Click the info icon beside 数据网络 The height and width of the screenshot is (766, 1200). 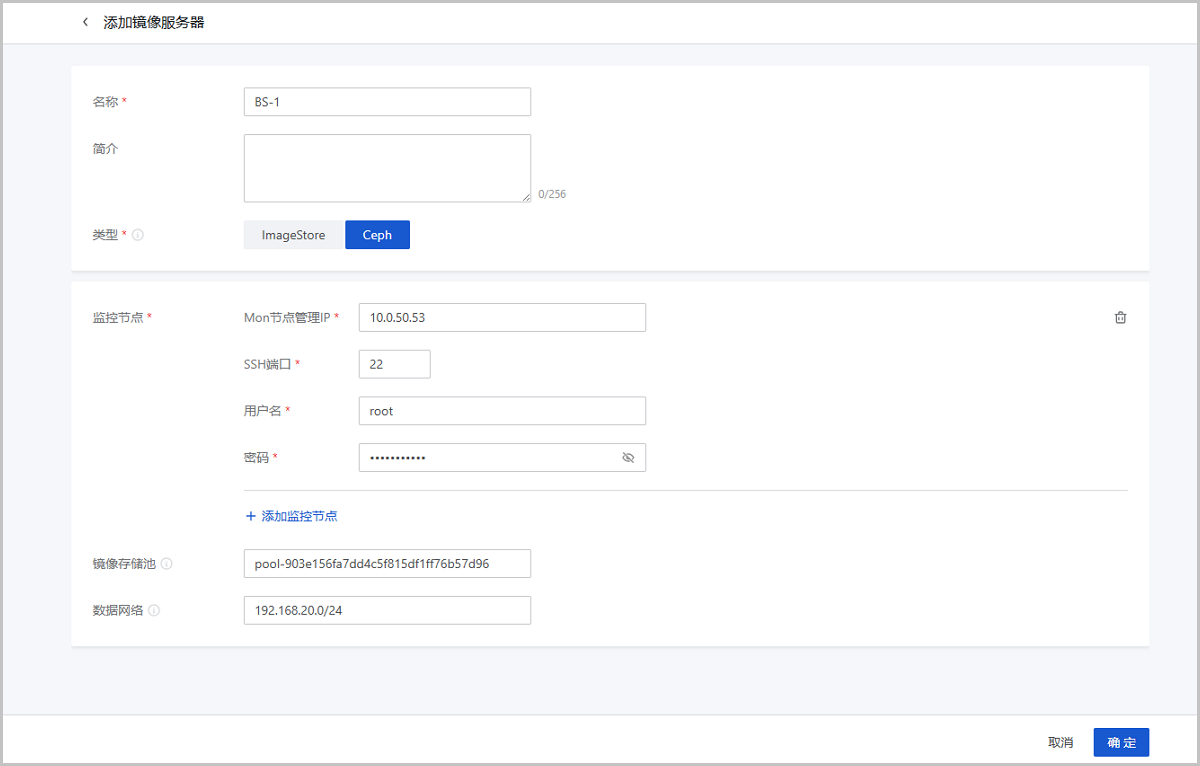pyautogui.click(x=155, y=611)
